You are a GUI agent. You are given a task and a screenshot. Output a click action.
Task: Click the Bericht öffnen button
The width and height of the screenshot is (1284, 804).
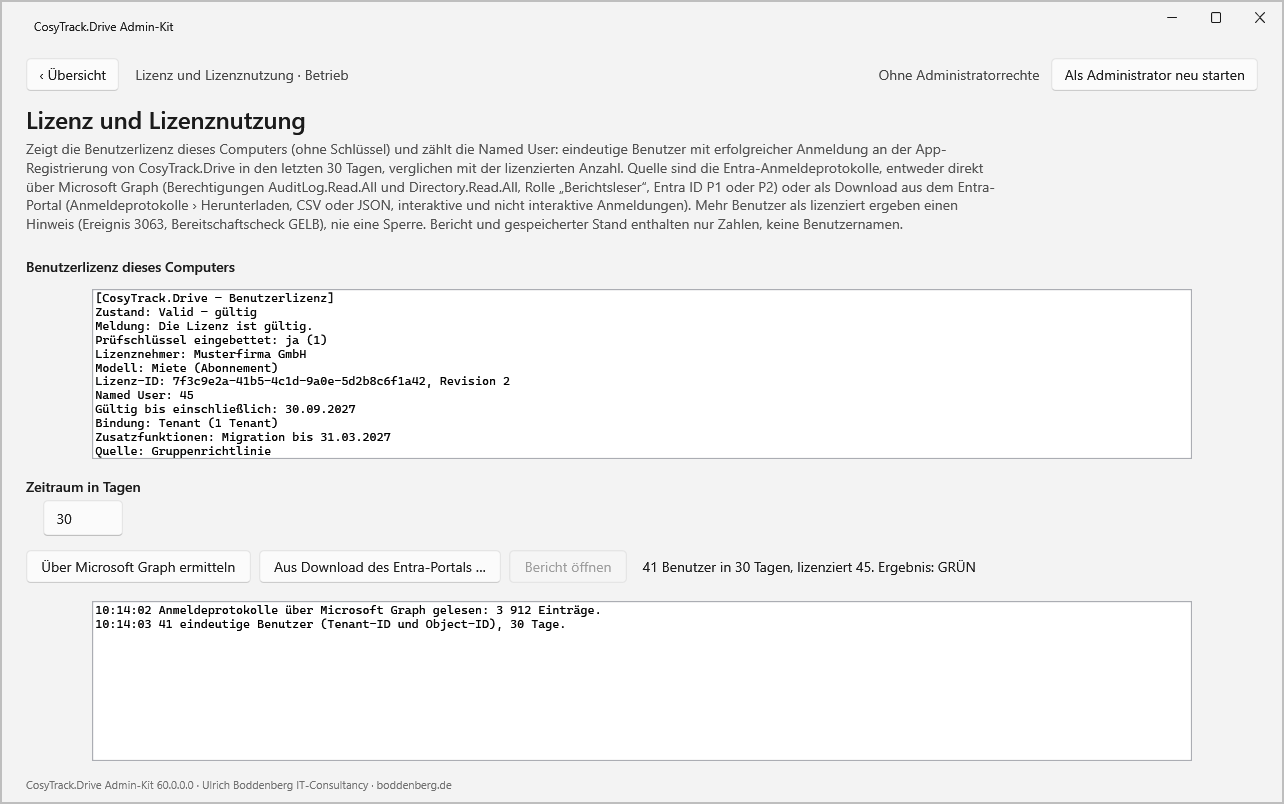pos(568,567)
